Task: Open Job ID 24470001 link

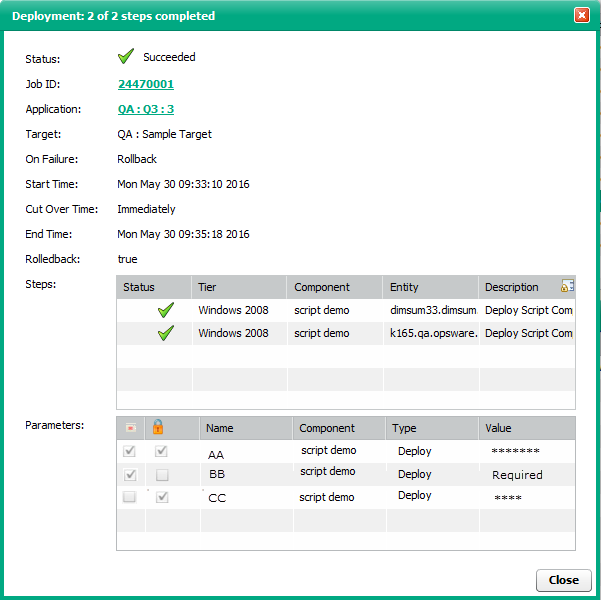Action: 146,85
